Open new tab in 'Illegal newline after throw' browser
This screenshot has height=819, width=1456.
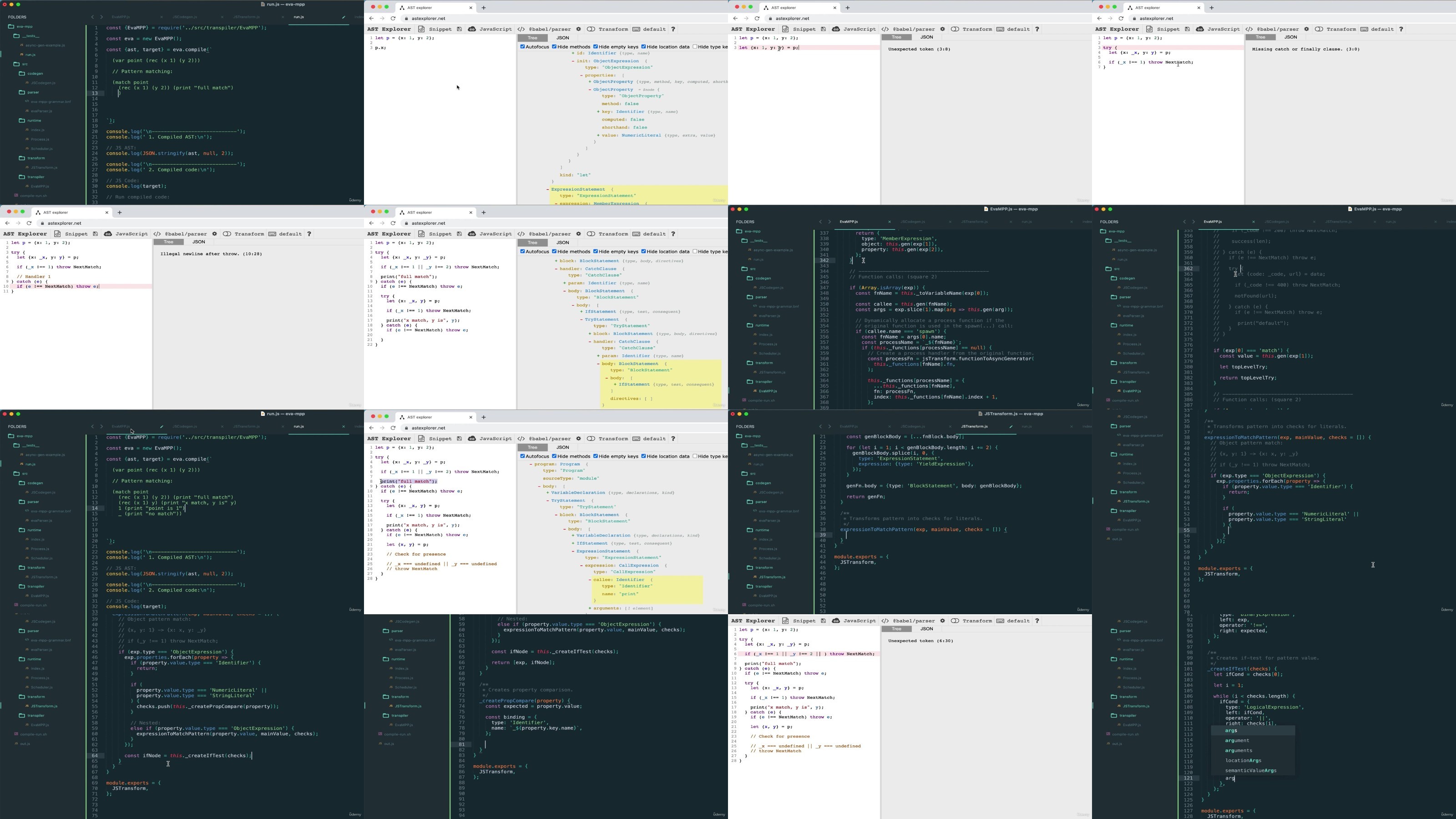(120, 212)
